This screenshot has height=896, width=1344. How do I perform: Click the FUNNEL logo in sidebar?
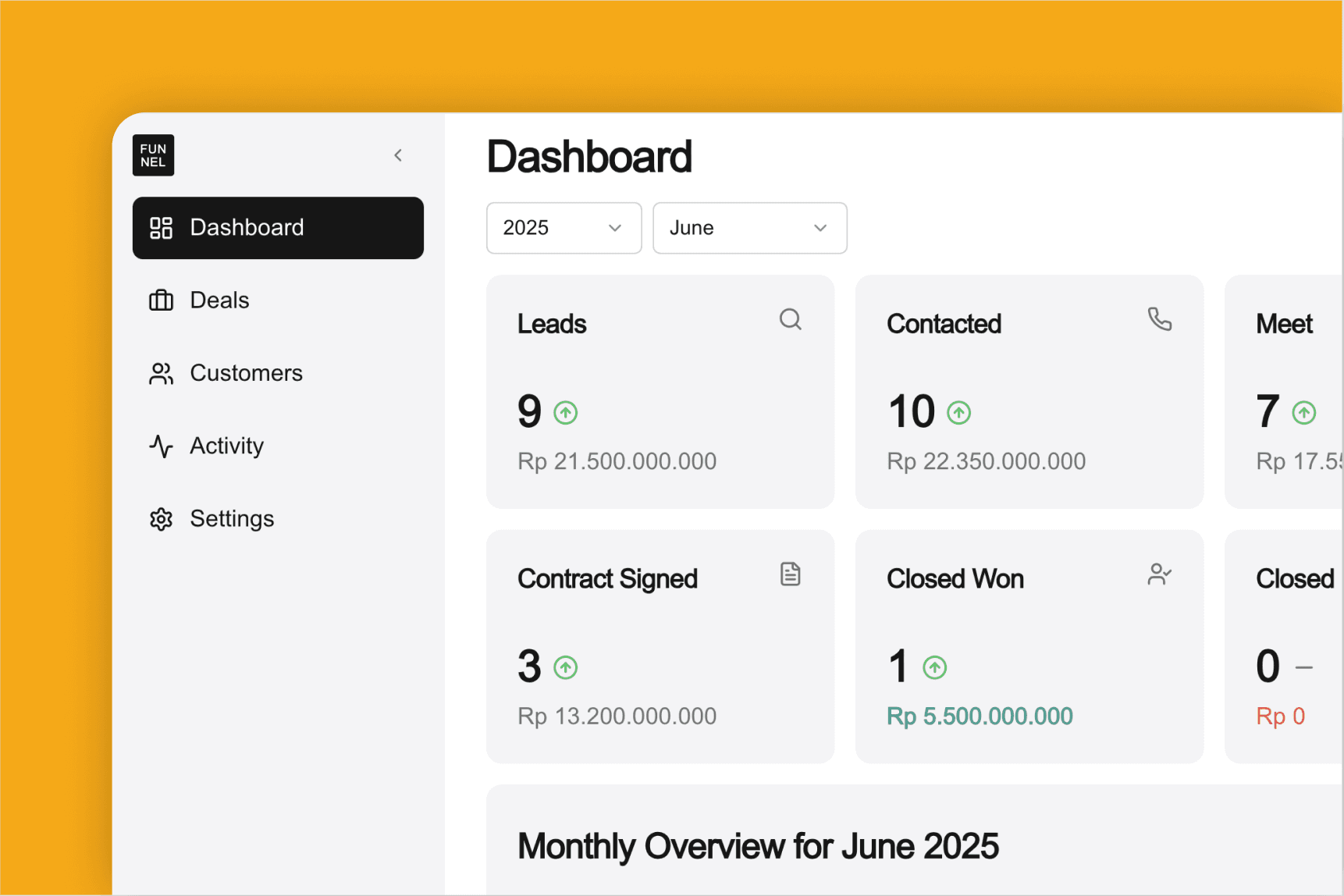point(153,155)
